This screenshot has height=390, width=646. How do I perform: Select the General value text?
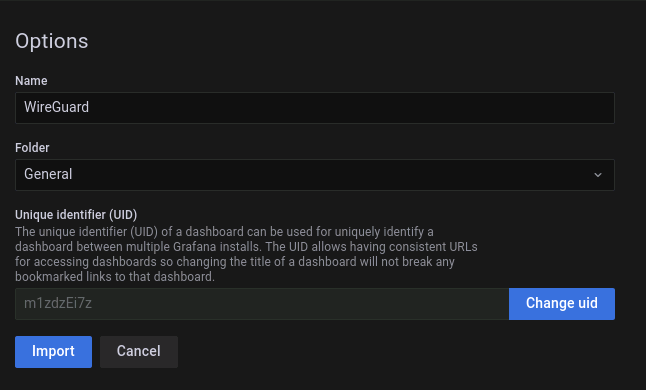point(48,174)
